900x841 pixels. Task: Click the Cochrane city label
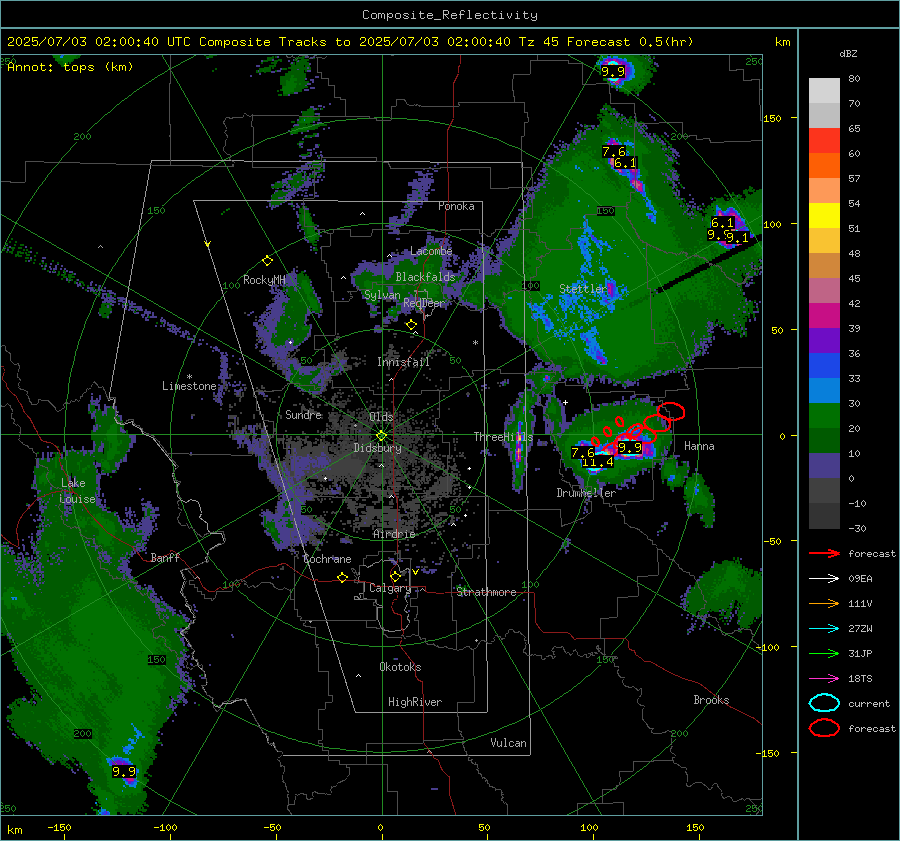click(327, 559)
